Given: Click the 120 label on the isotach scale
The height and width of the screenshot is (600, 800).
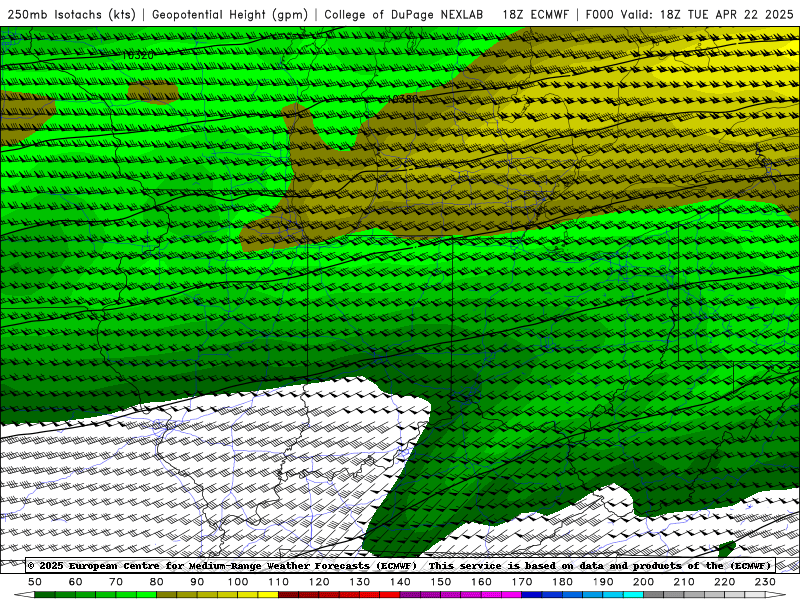Looking at the screenshot, I should coord(319,582).
